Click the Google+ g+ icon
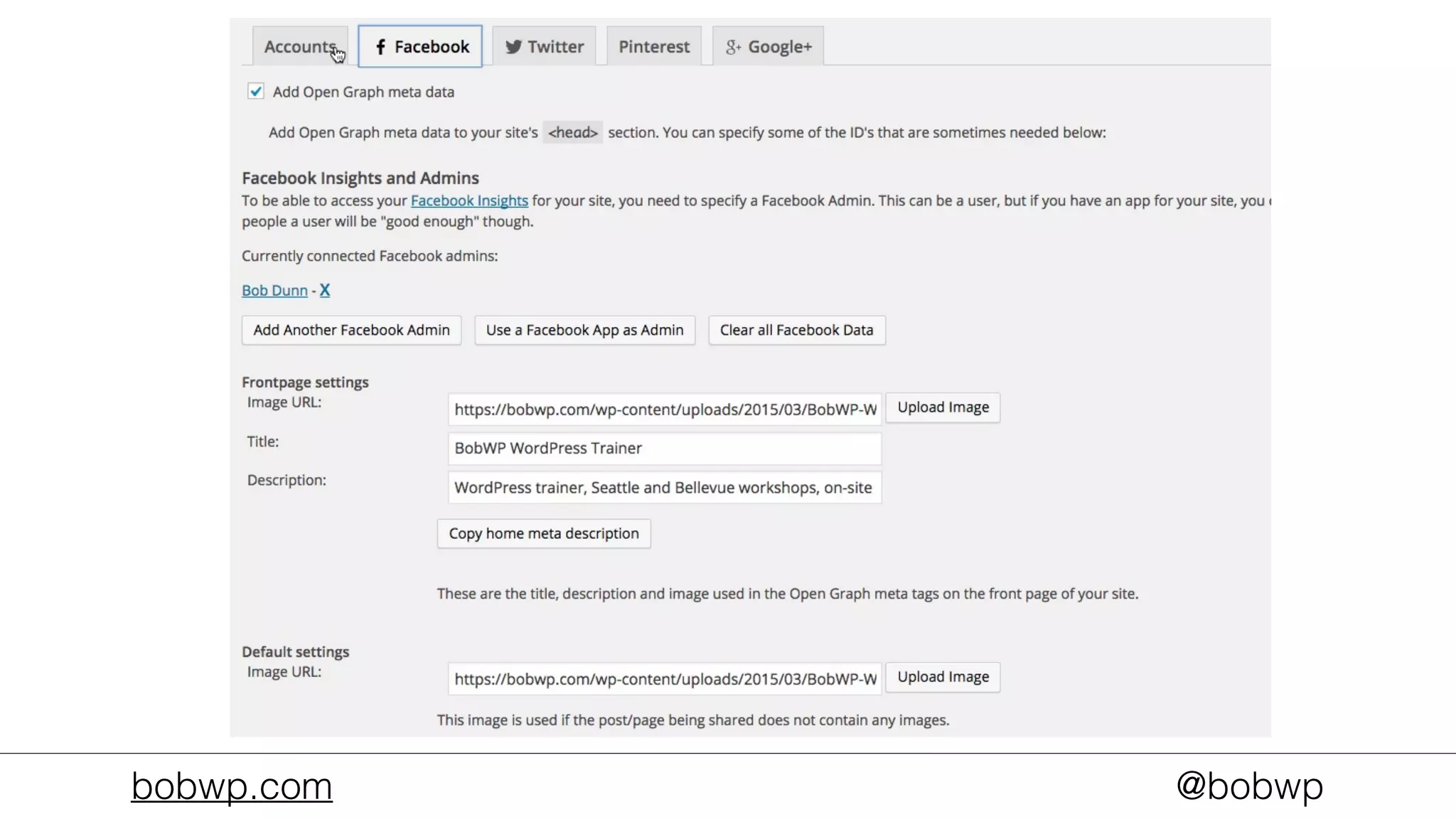 733,47
